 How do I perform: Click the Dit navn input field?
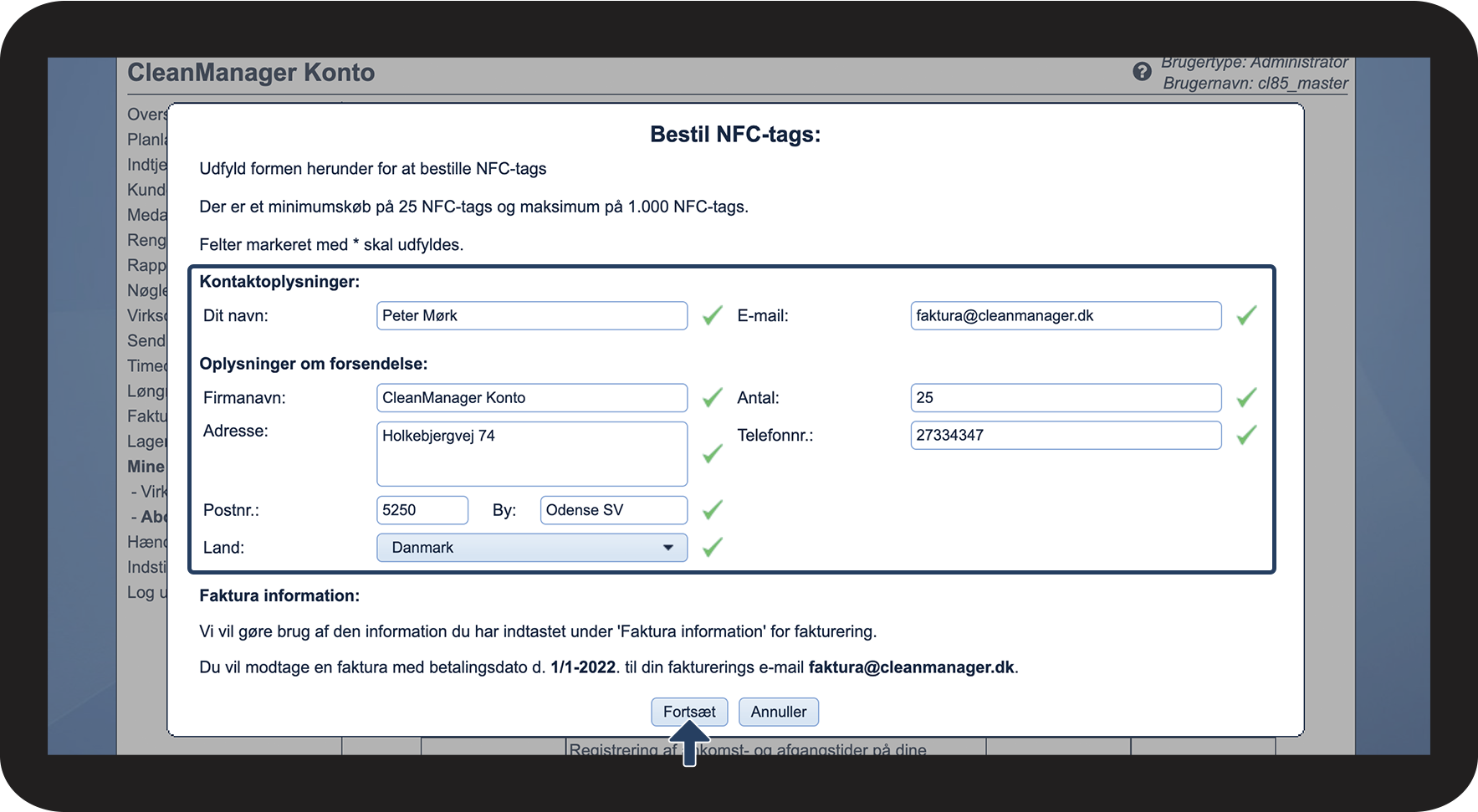pyautogui.click(x=531, y=315)
